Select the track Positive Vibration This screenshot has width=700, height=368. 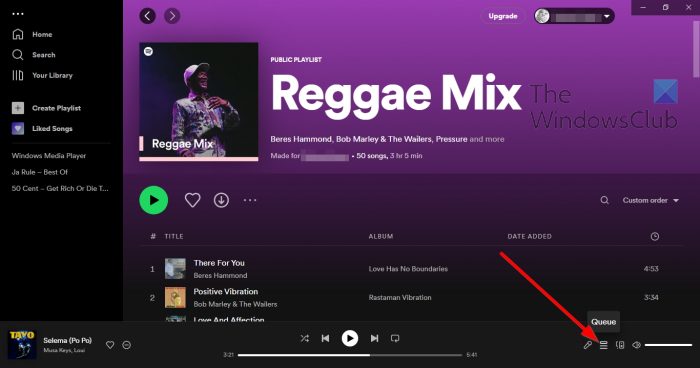click(226, 292)
